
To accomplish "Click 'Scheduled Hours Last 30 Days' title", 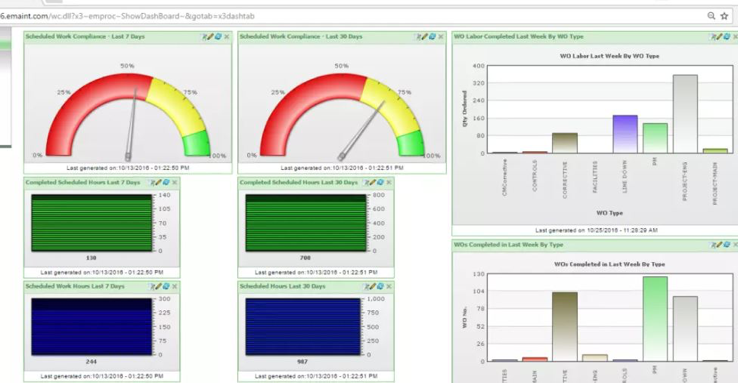I will [282, 286].
